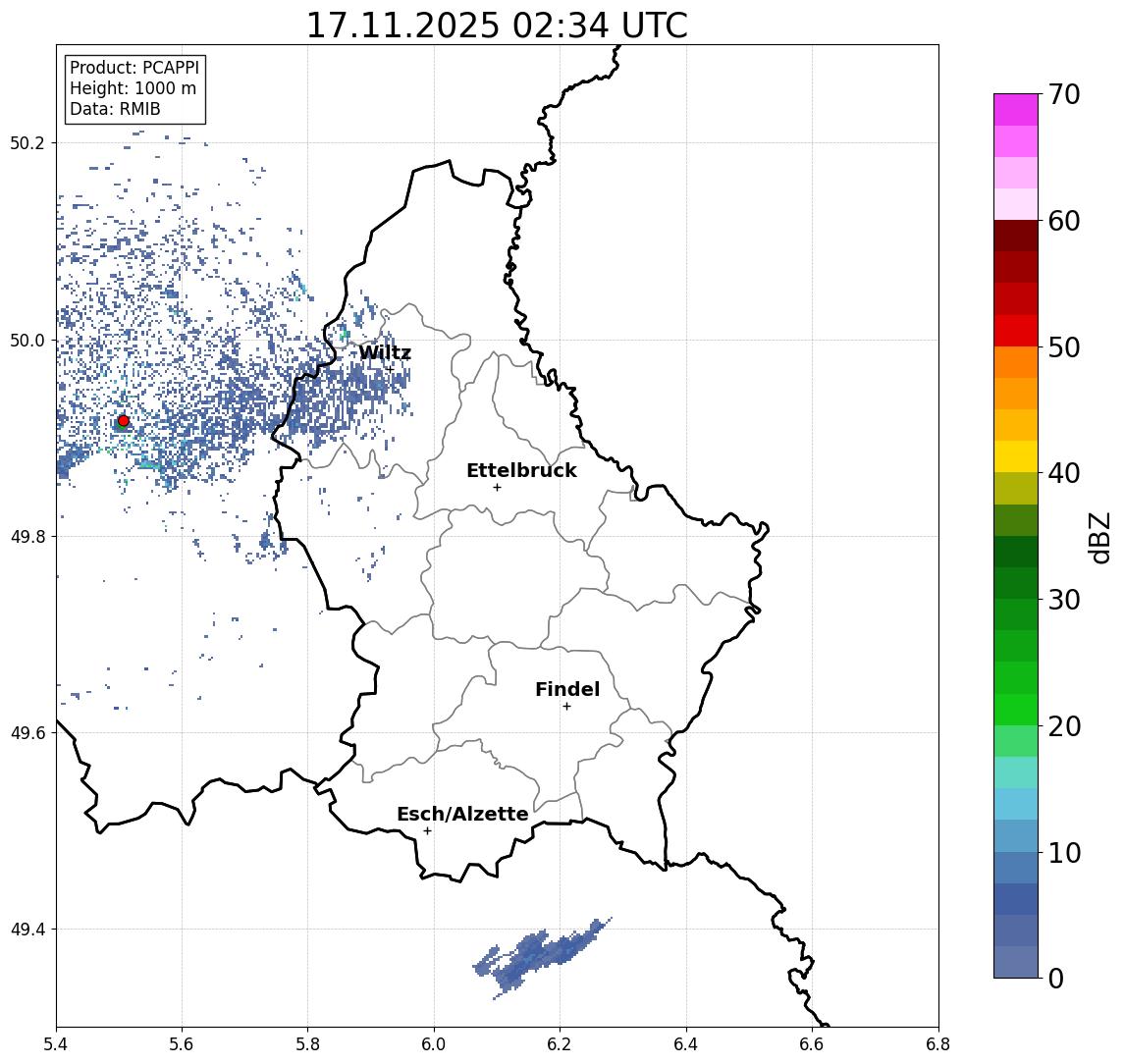1124x1064 pixels.
Task: Click the title 17.11.2025 02:34 UTC
Action: coord(497,26)
